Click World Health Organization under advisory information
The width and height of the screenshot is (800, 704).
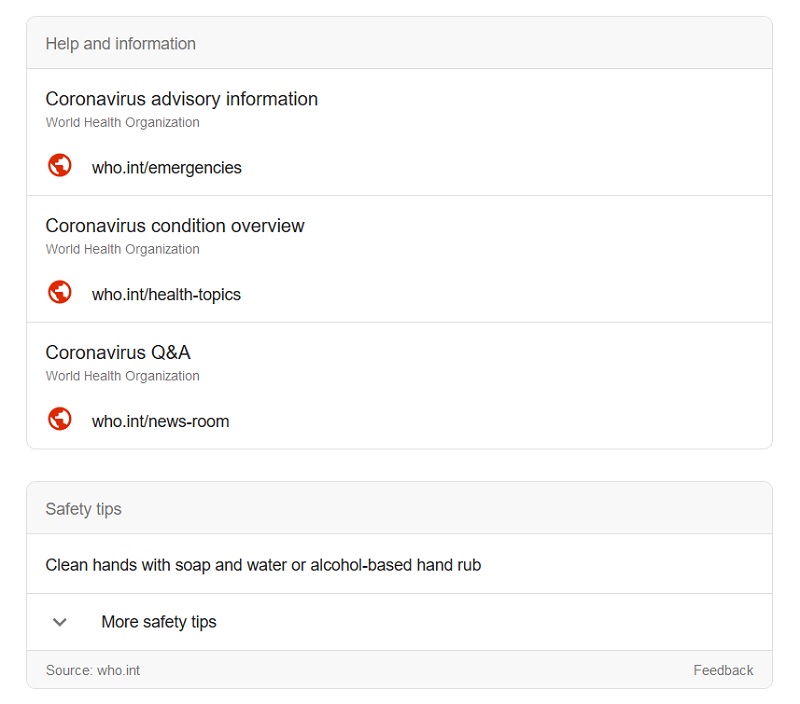(x=122, y=123)
